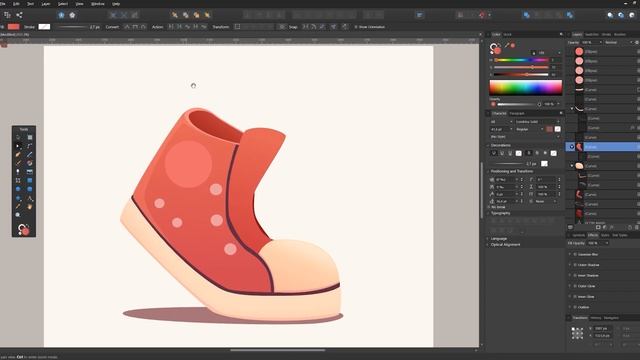Switch to the Navigator tab
The image size is (640, 360).
[611, 318]
